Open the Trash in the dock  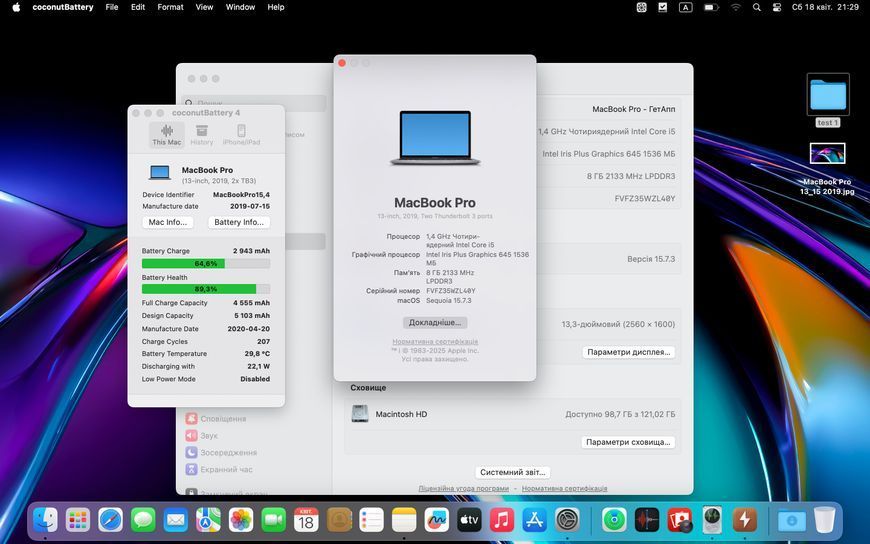coord(825,520)
